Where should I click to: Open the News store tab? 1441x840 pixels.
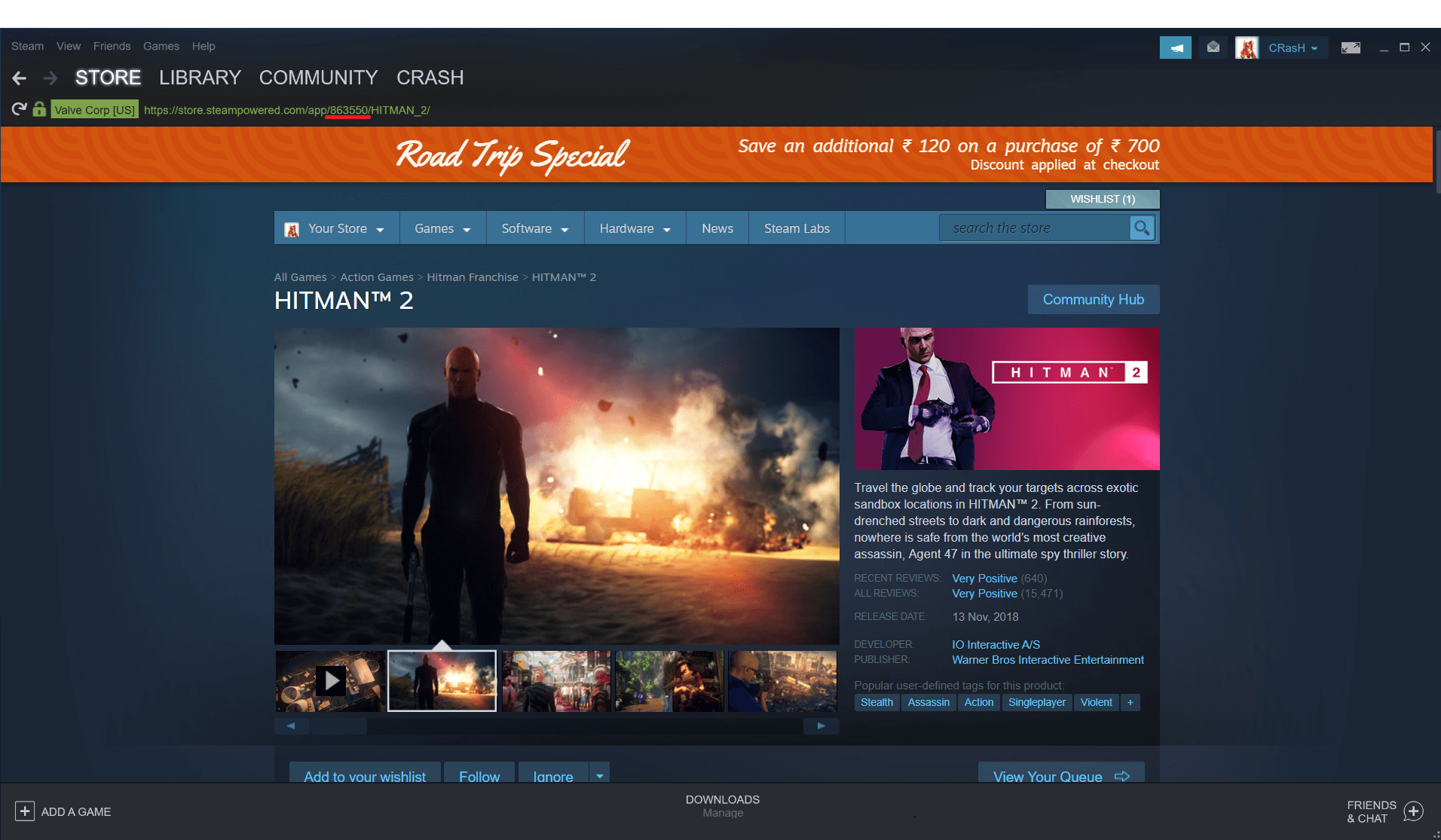point(717,228)
